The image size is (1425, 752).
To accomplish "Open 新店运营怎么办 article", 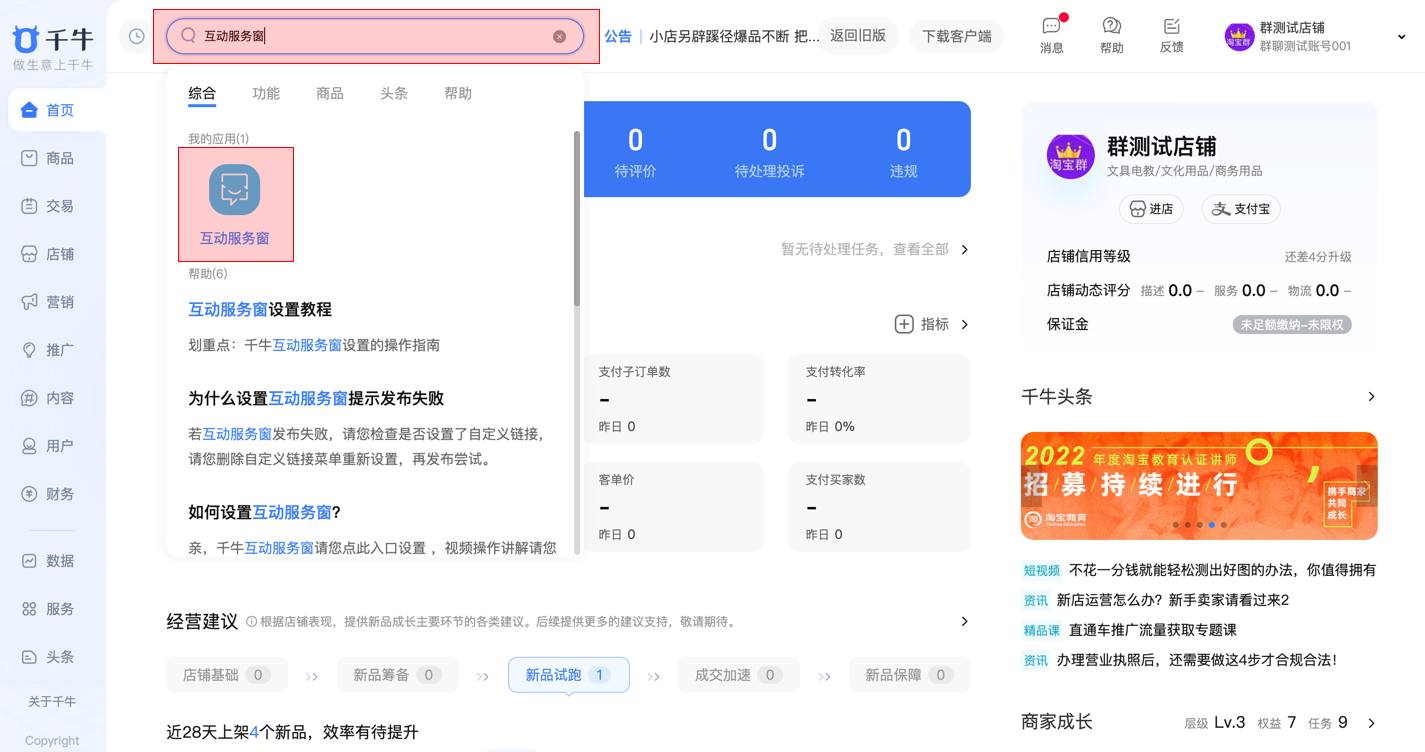I will 1173,600.
